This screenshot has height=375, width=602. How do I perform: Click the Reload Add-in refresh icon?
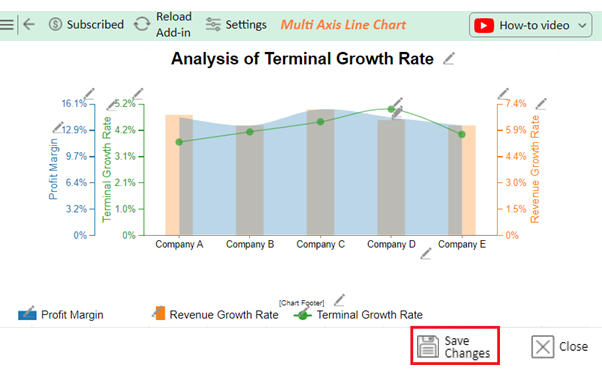(x=142, y=24)
